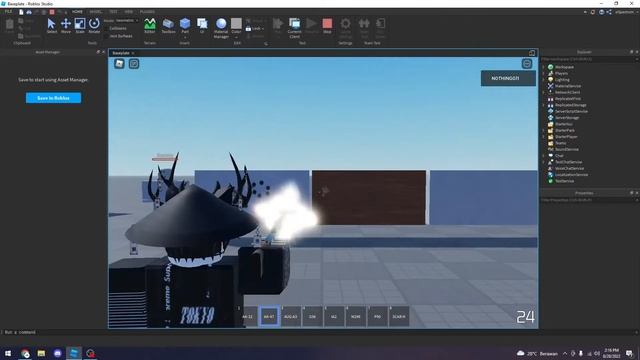Open the Mode dropdown in the ribbon
640x360 pixels.
(127, 20)
